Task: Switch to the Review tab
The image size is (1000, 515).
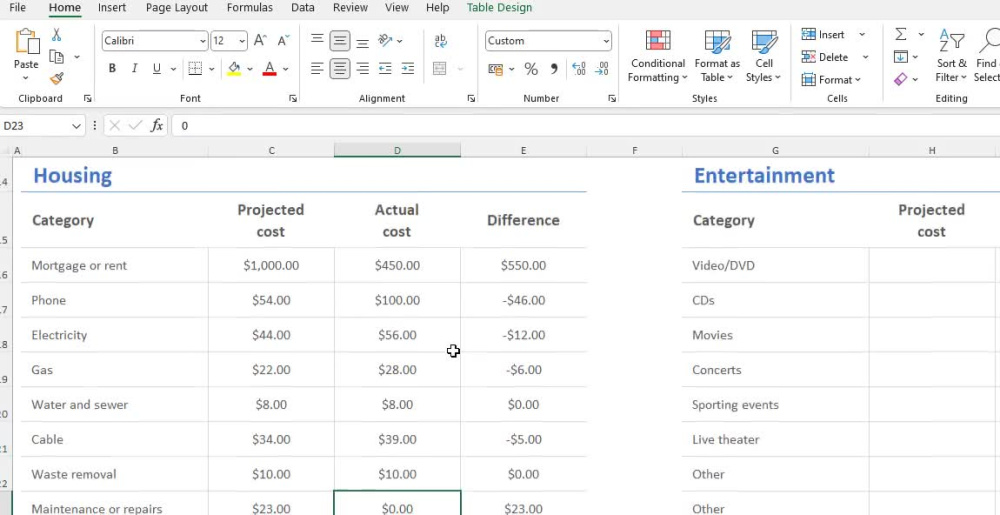Action: tap(350, 8)
